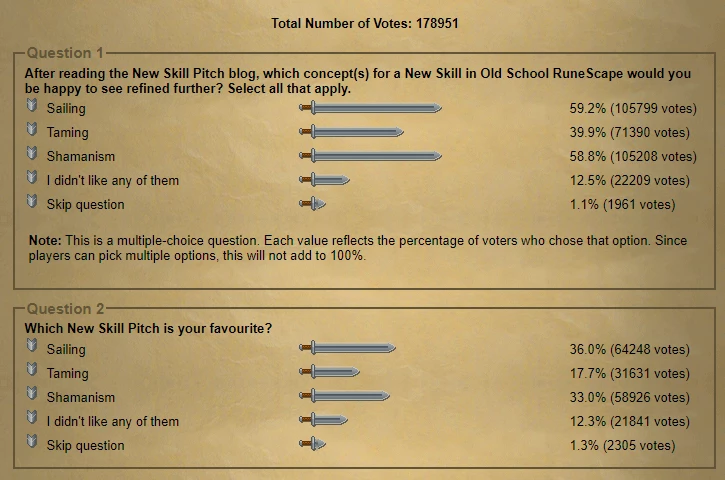725x480 pixels.
Task: Click the shield icon beside Skip question in Question 1
Action: 32,202
